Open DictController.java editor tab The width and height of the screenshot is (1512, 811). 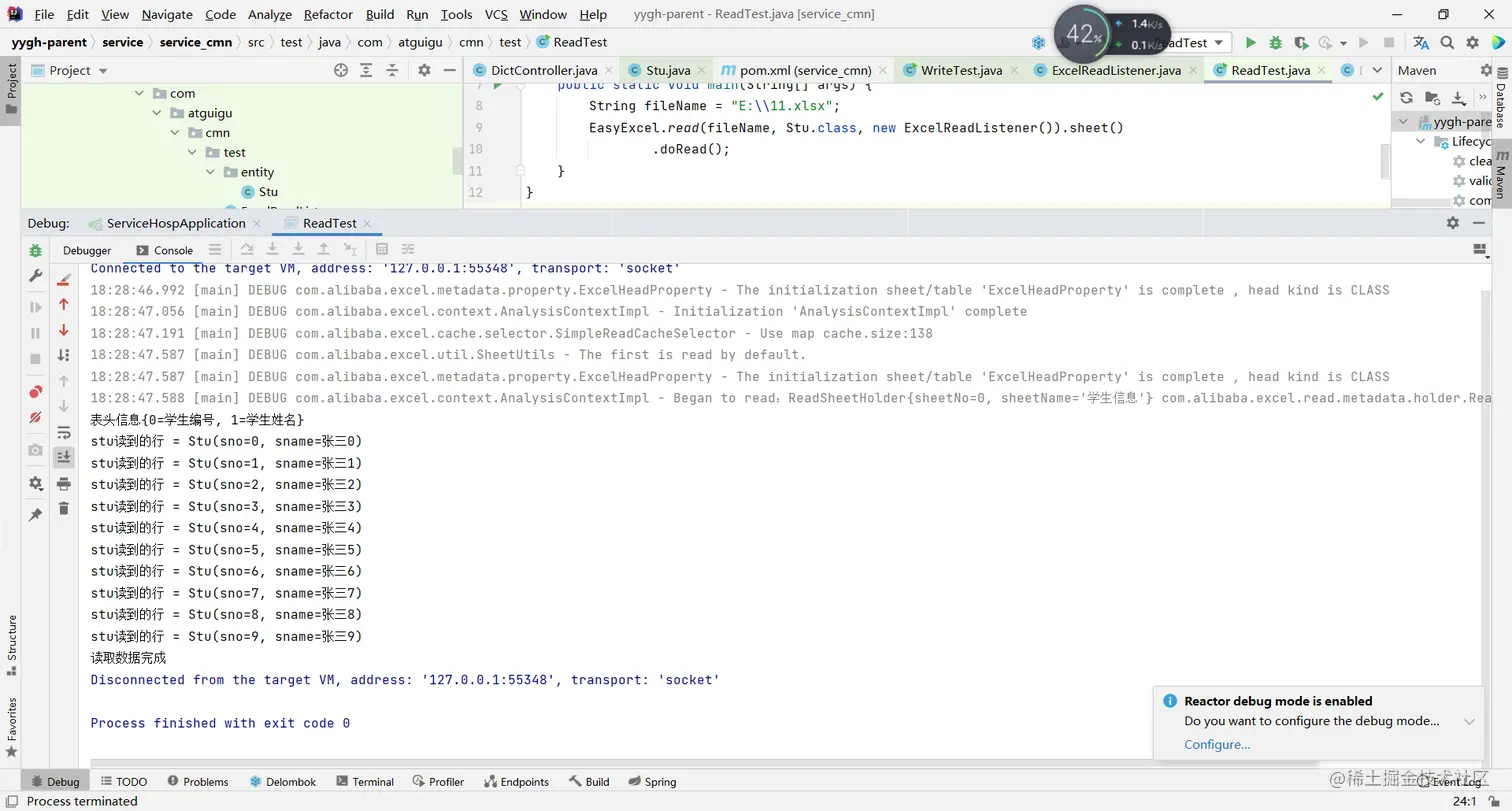coord(543,70)
